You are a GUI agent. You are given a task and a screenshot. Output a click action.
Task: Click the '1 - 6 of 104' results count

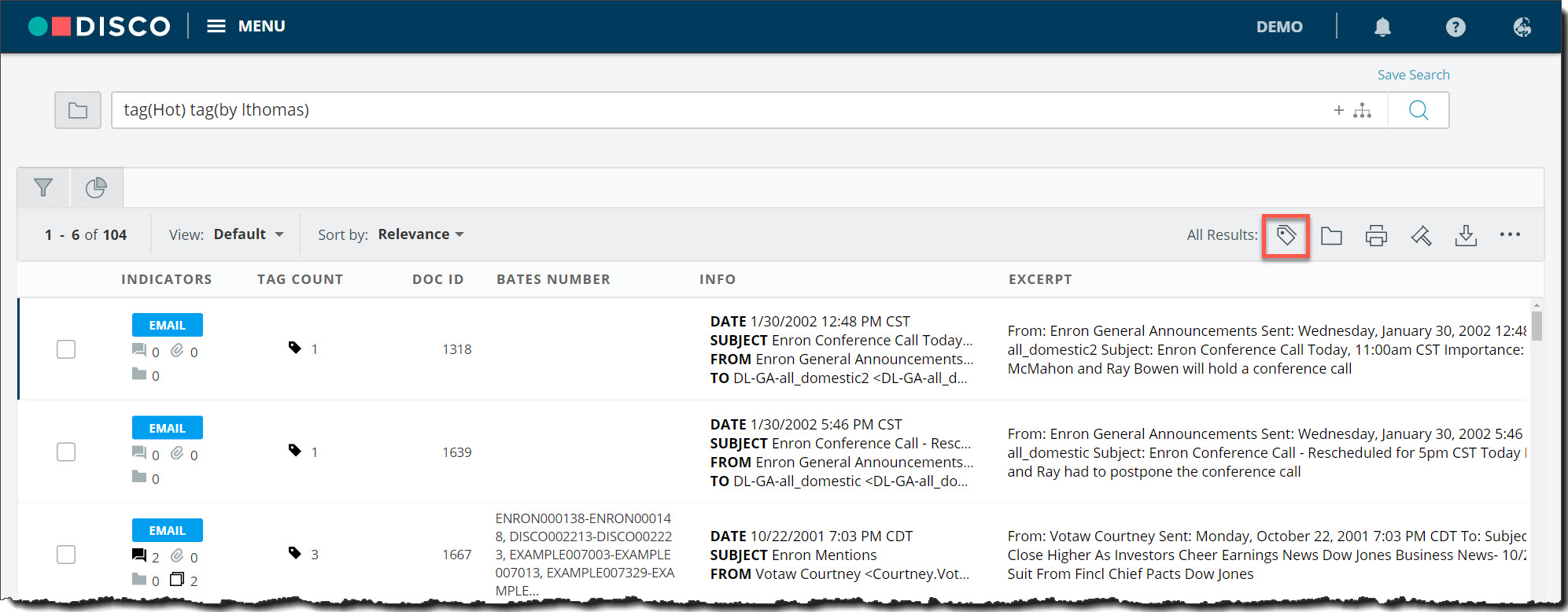86,235
